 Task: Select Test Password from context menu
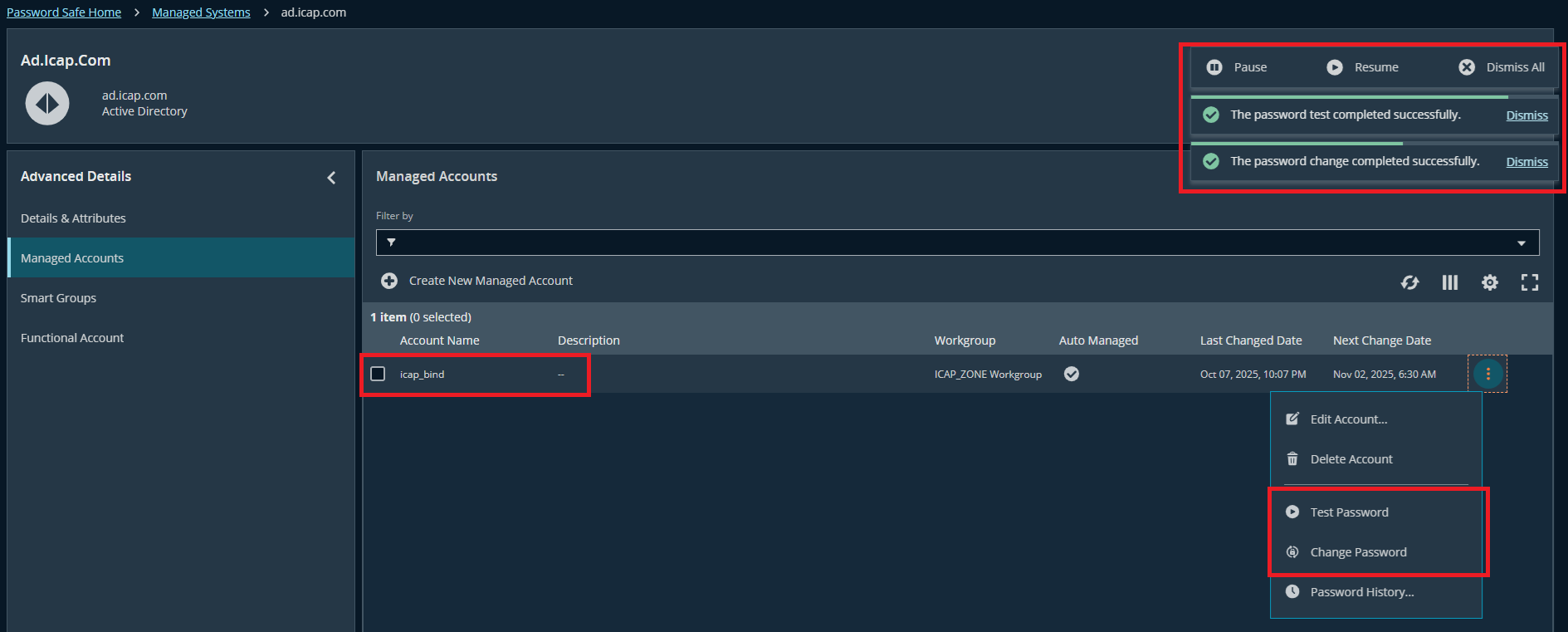click(x=1349, y=512)
